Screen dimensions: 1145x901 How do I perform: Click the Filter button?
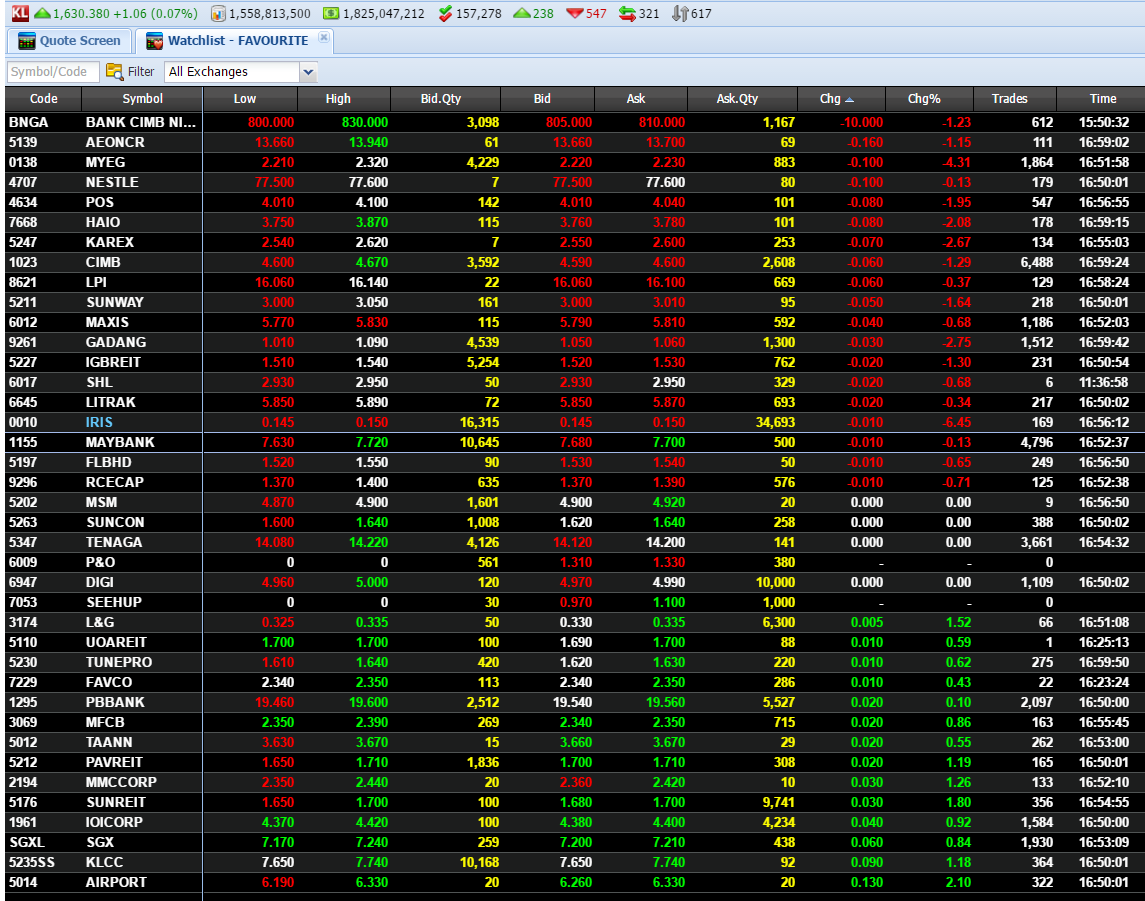[131, 72]
